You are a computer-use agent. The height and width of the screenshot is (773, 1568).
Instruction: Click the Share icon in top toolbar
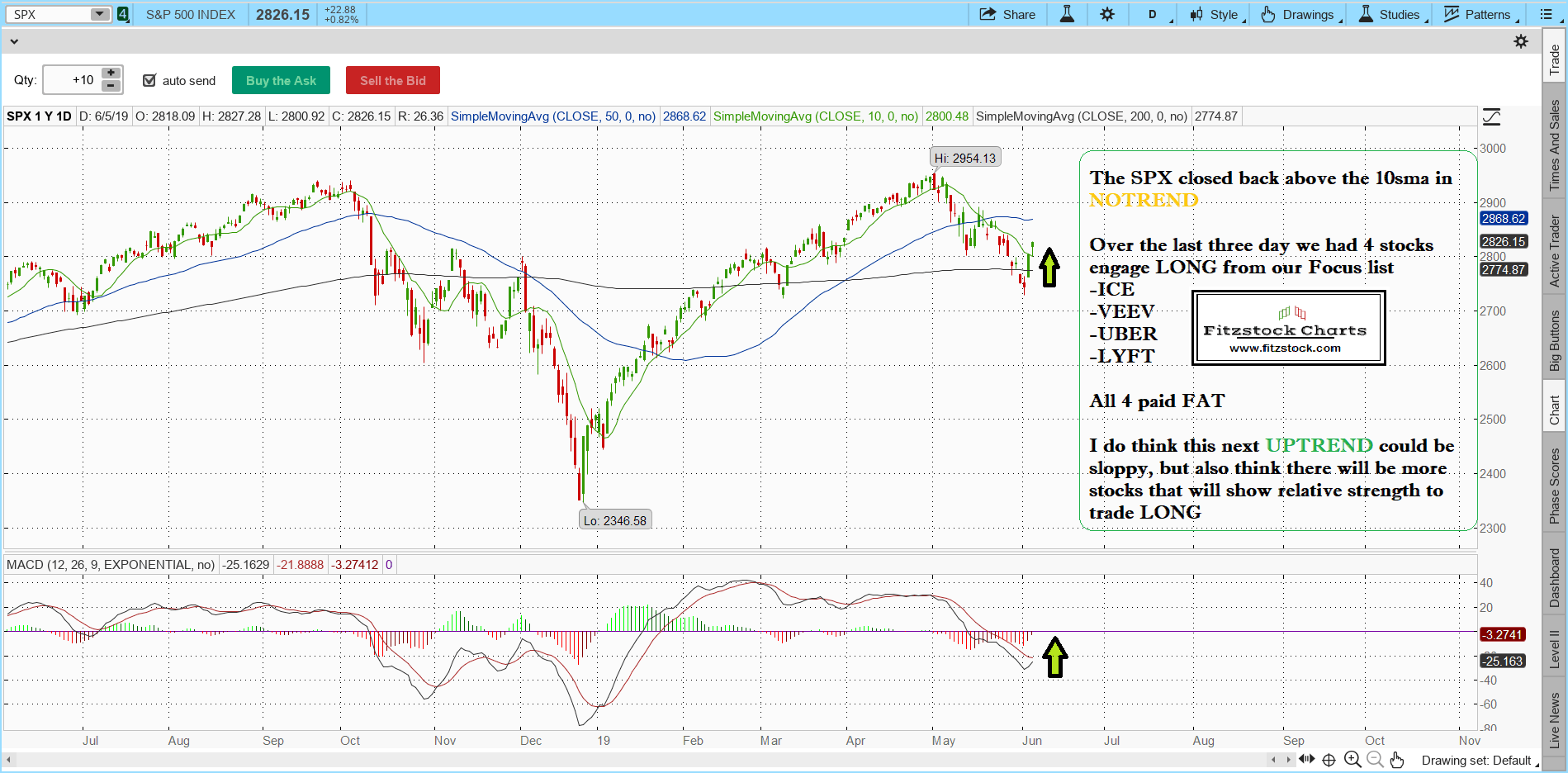[1007, 14]
